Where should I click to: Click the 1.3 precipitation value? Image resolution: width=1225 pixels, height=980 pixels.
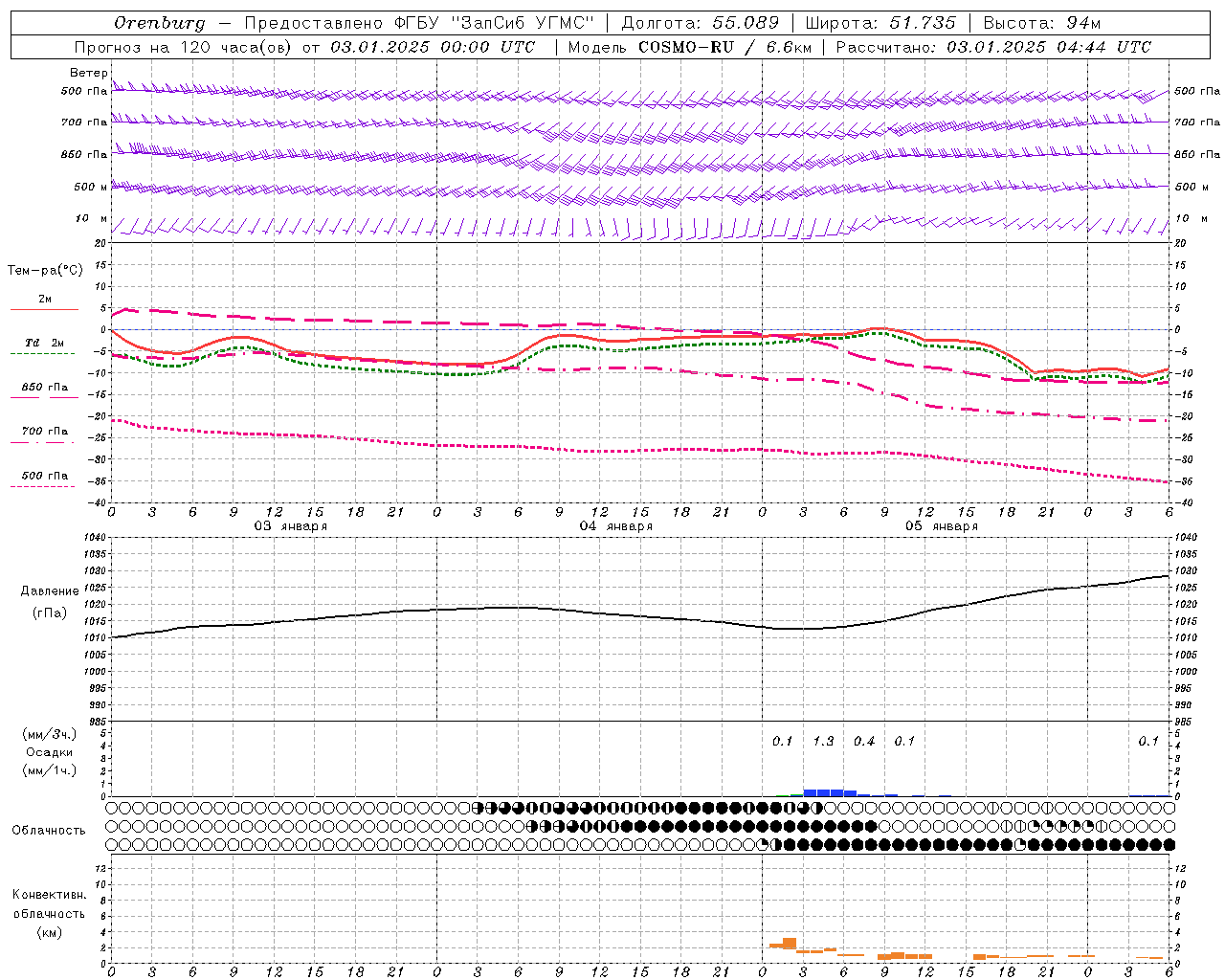coord(823,741)
